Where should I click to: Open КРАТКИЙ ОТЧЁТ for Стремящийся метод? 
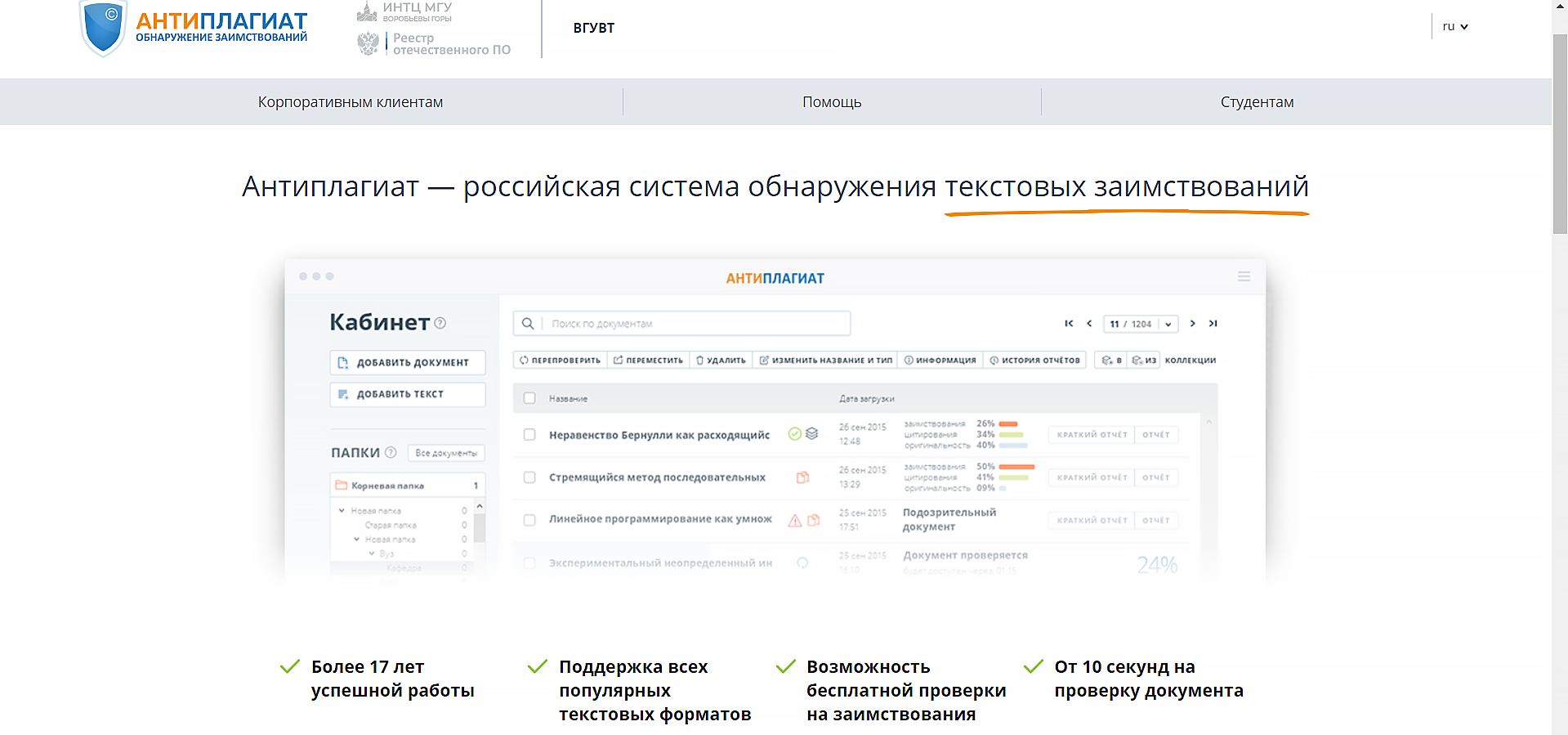pyautogui.click(x=1092, y=477)
